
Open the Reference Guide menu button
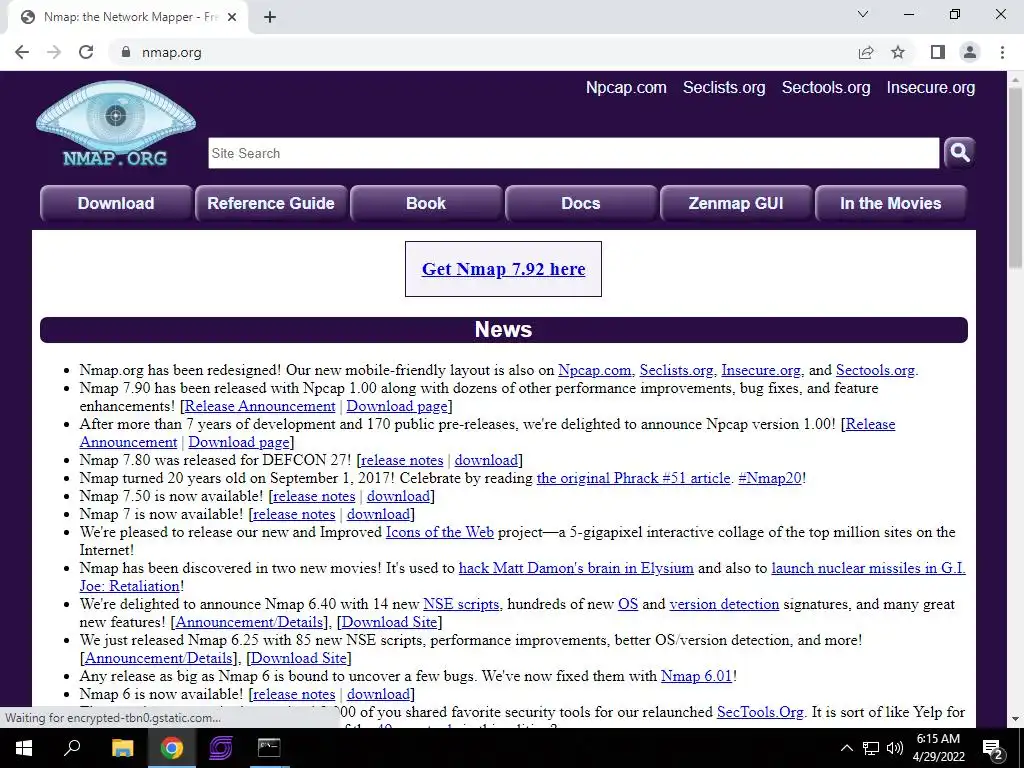click(271, 203)
